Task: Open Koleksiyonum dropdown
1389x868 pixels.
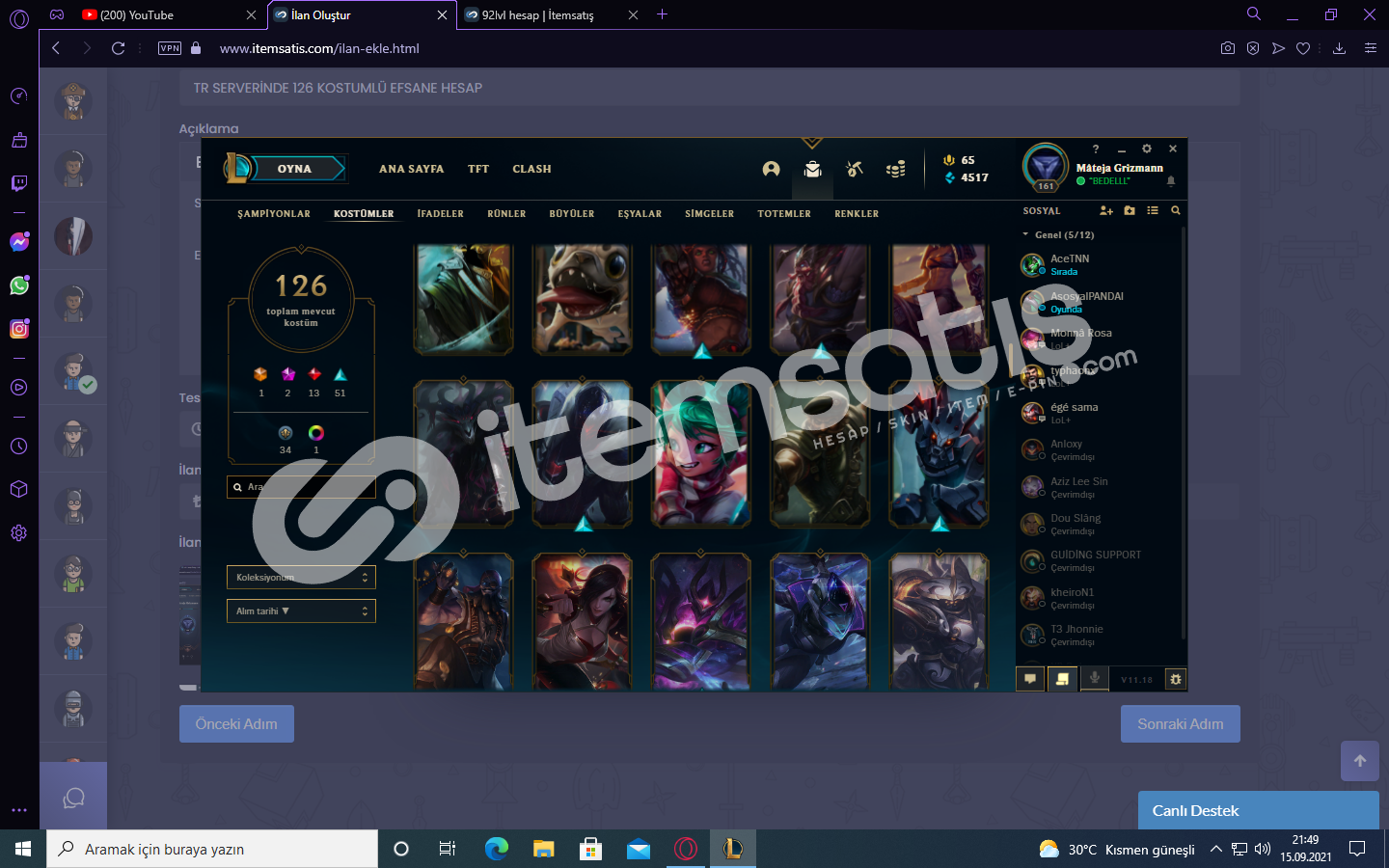Action: pos(301,577)
